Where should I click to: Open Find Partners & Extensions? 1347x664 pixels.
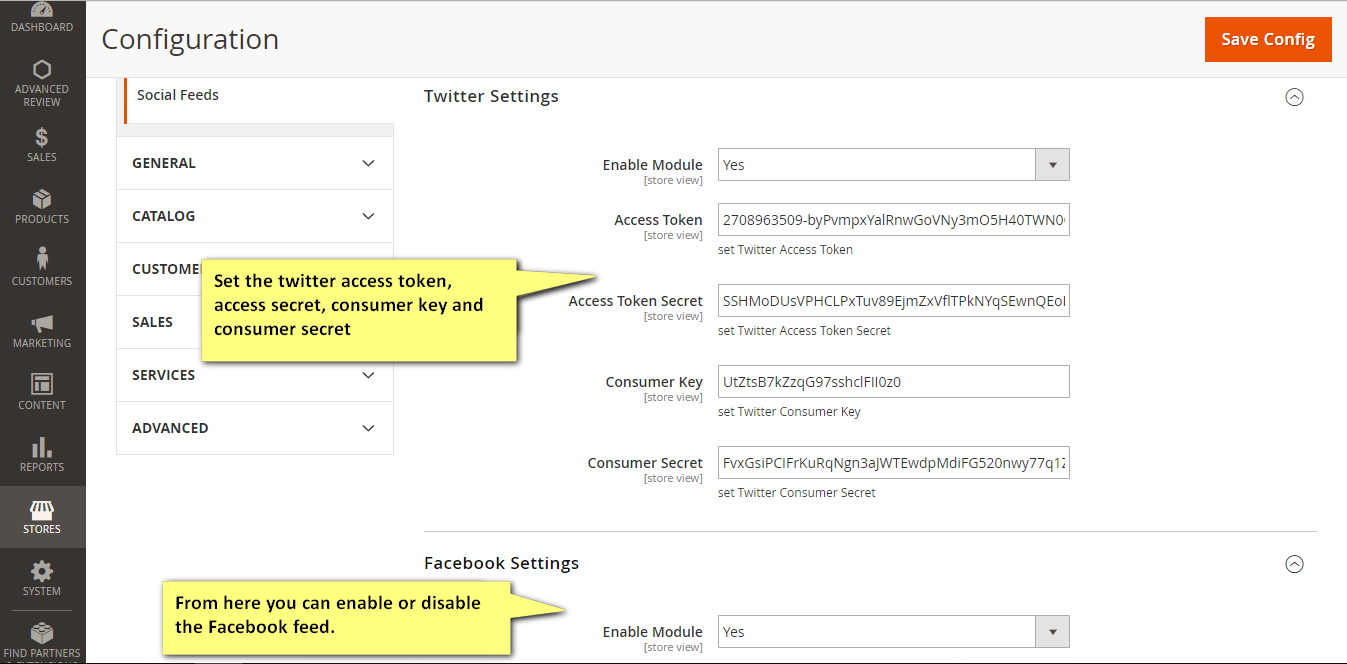click(41, 640)
